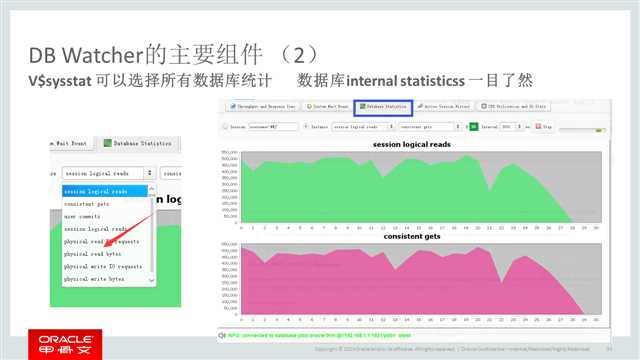This screenshot has height=360, width=640.
Task: Choose the highlighted session logical reads list entry
Action: pyautogui.click(x=105, y=191)
